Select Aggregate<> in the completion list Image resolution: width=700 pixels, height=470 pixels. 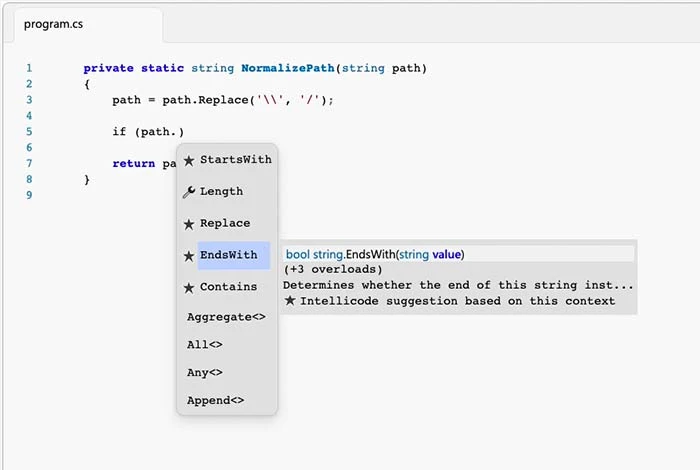pos(226,317)
